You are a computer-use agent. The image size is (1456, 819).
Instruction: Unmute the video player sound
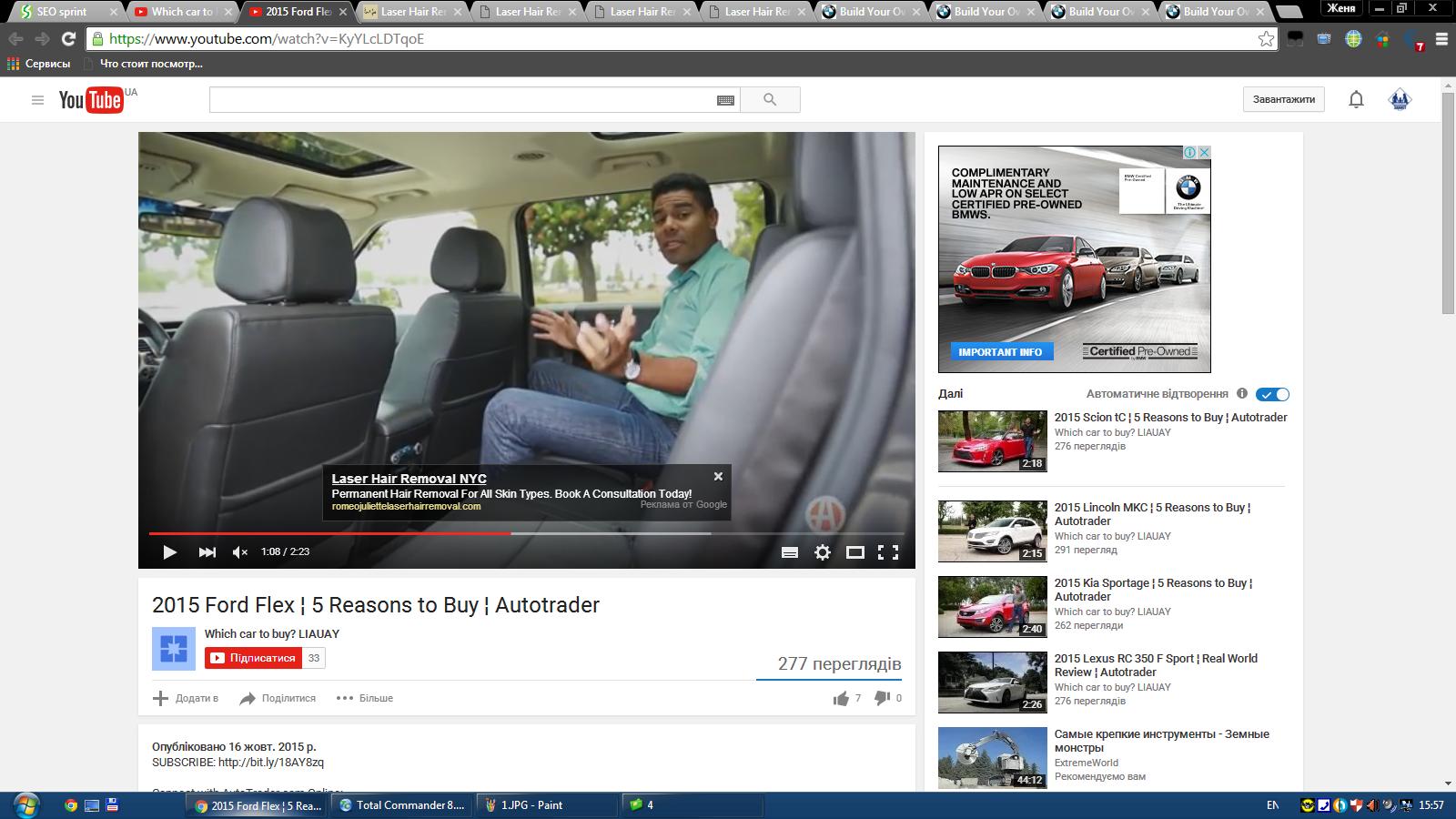240,551
